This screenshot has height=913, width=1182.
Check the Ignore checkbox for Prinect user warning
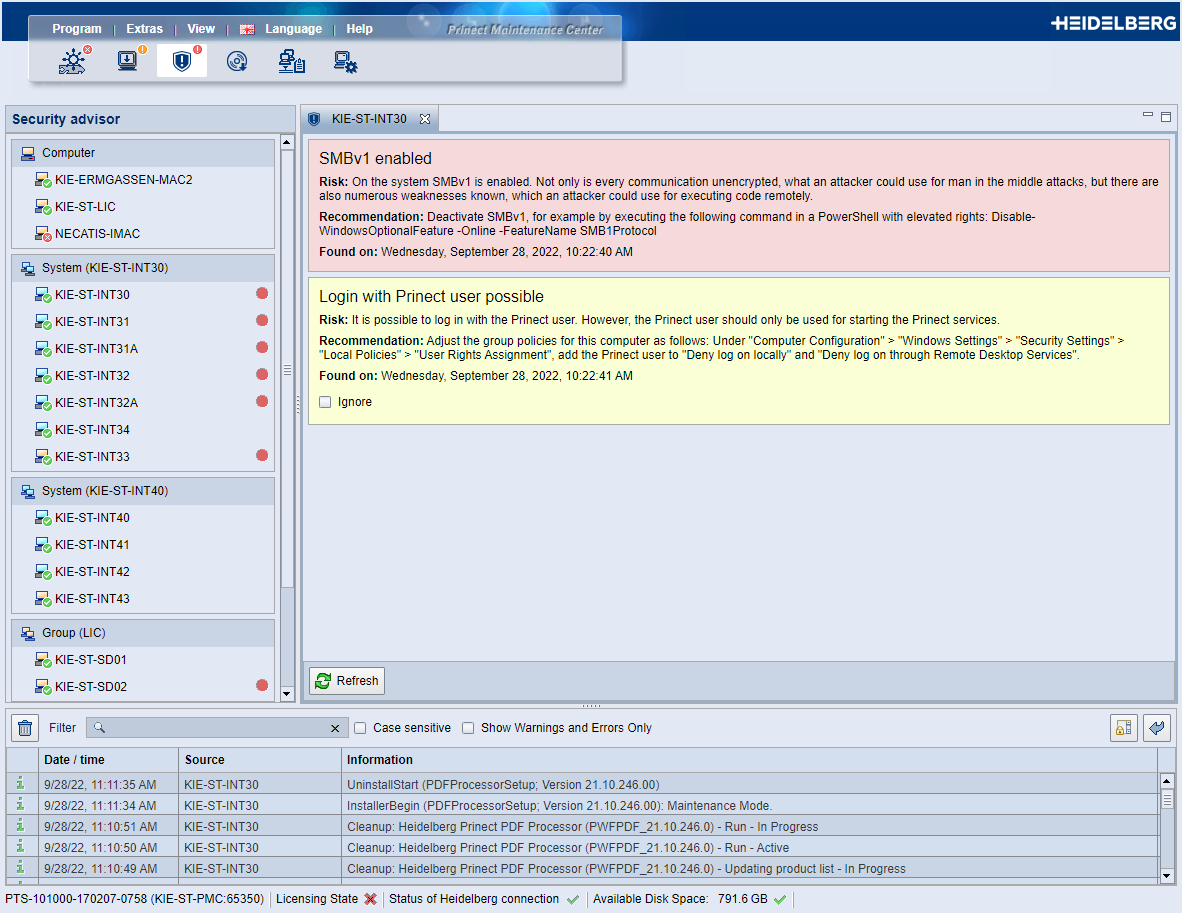pos(325,401)
